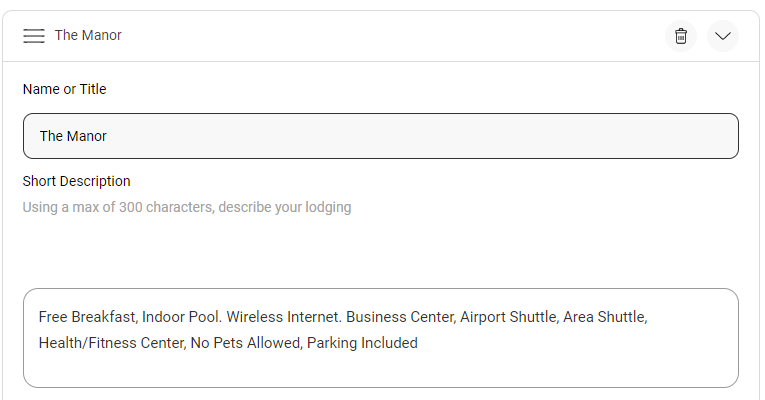Place cursor on 'Area Shuttle' in description
This screenshot has width=765, height=400.
[x=604, y=317]
